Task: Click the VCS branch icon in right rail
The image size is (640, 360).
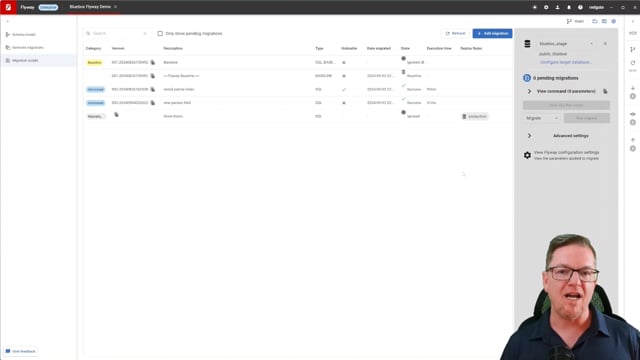Action: pyautogui.click(x=633, y=49)
